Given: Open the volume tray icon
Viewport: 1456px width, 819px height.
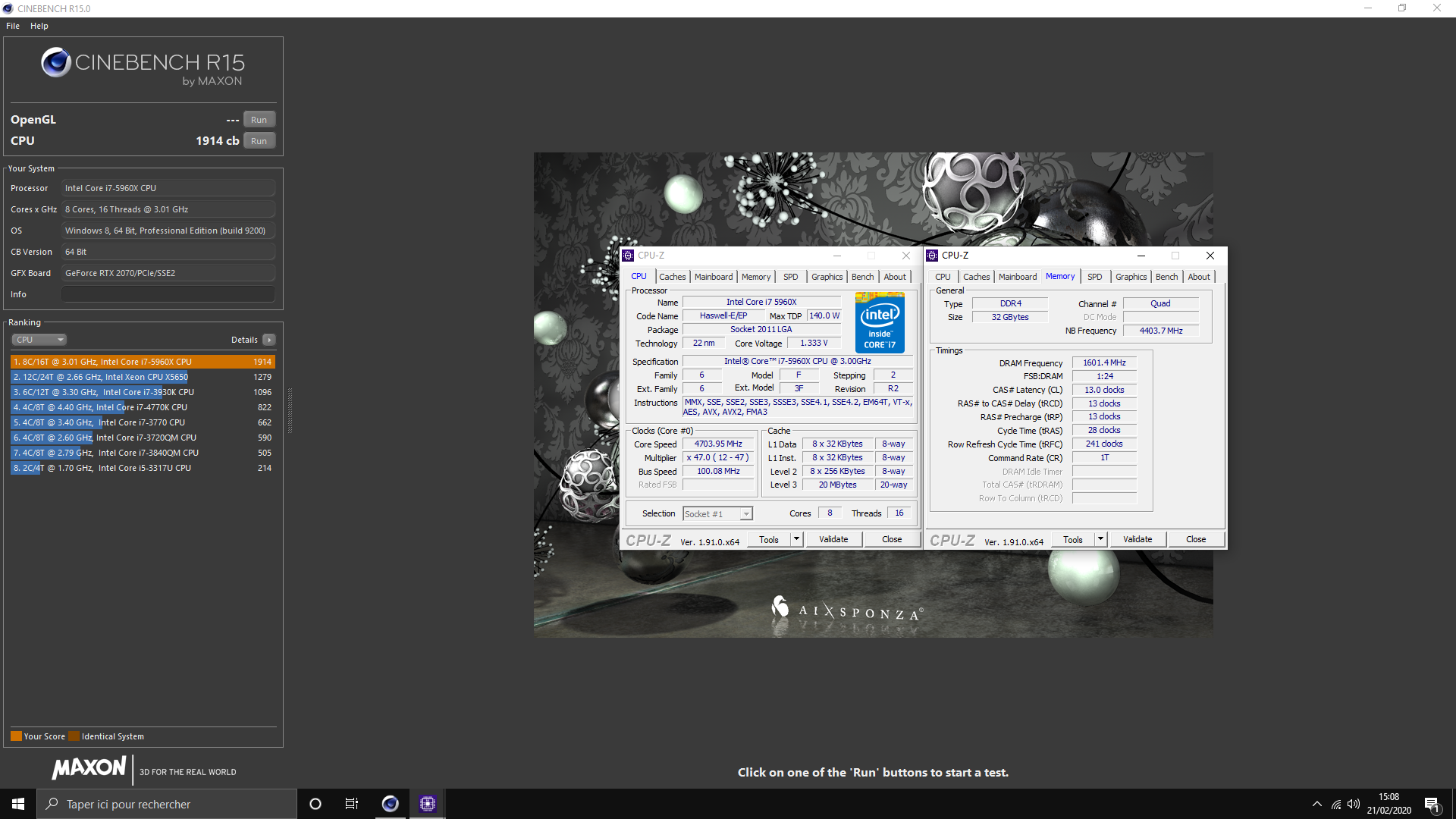Looking at the screenshot, I should click(x=1354, y=804).
